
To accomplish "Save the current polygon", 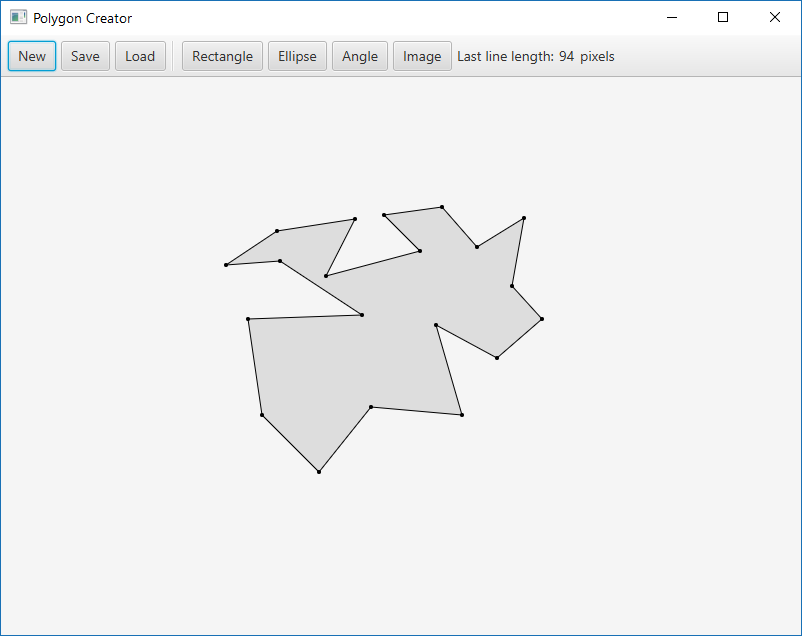I will (x=85, y=56).
